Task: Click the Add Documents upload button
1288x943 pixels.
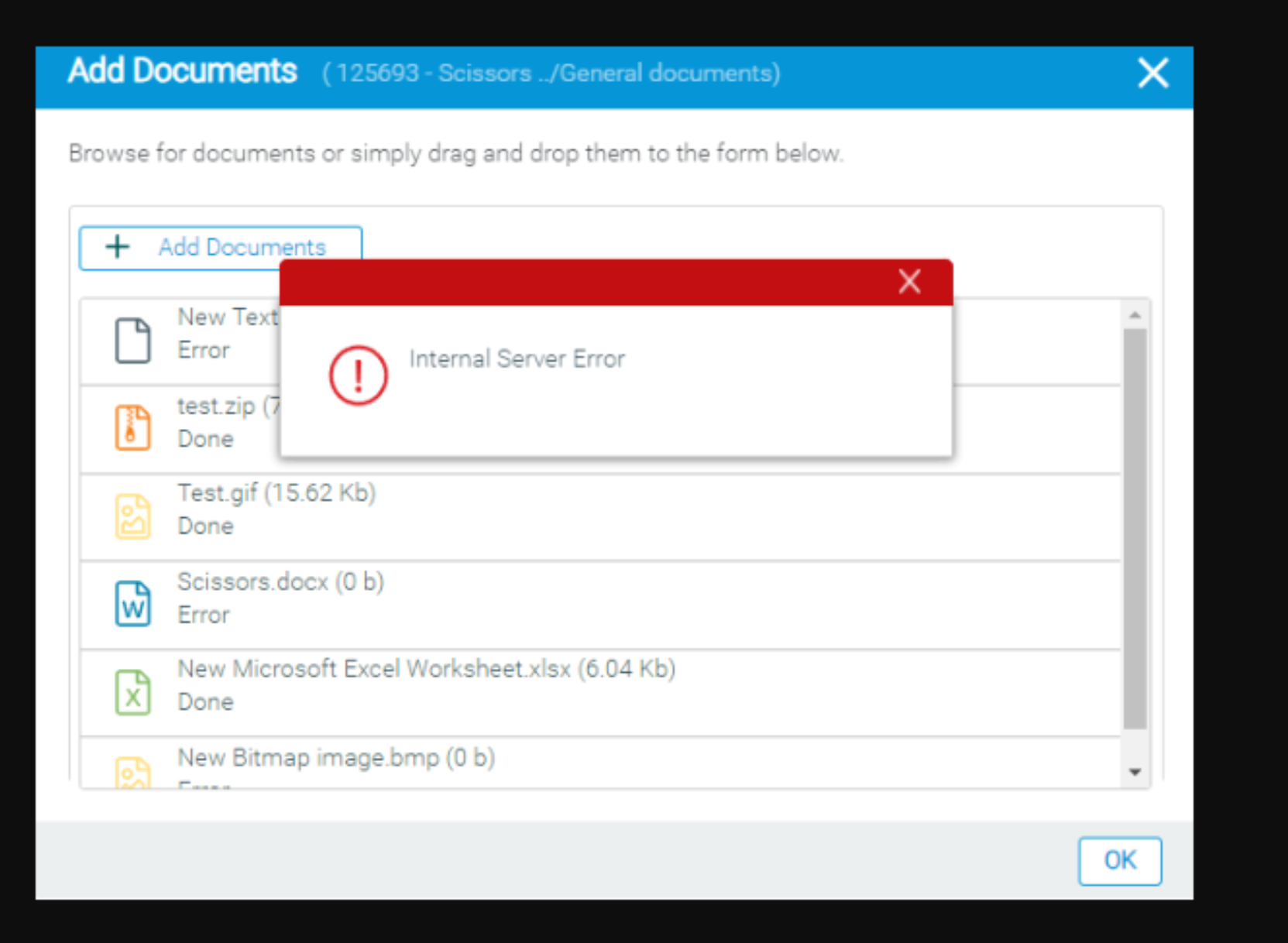Action: pos(221,247)
